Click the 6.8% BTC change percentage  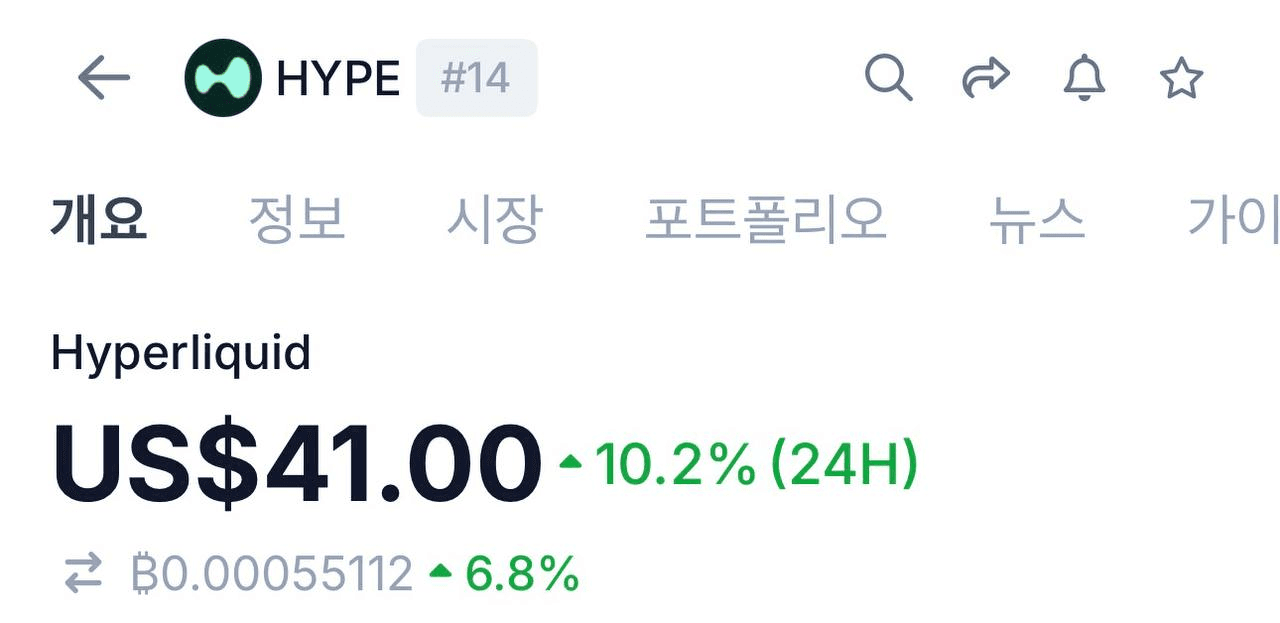click(506, 574)
